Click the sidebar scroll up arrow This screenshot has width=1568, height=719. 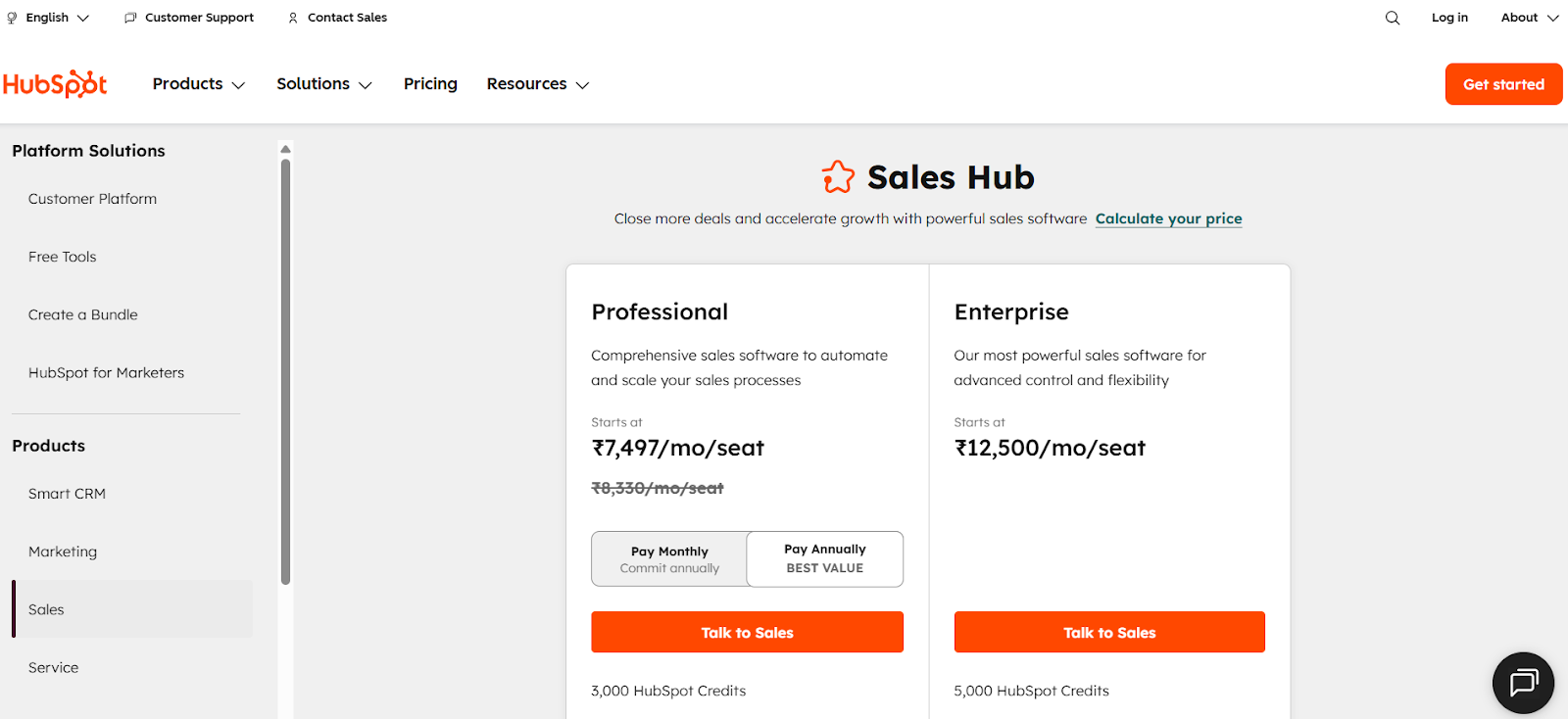[x=285, y=149]
